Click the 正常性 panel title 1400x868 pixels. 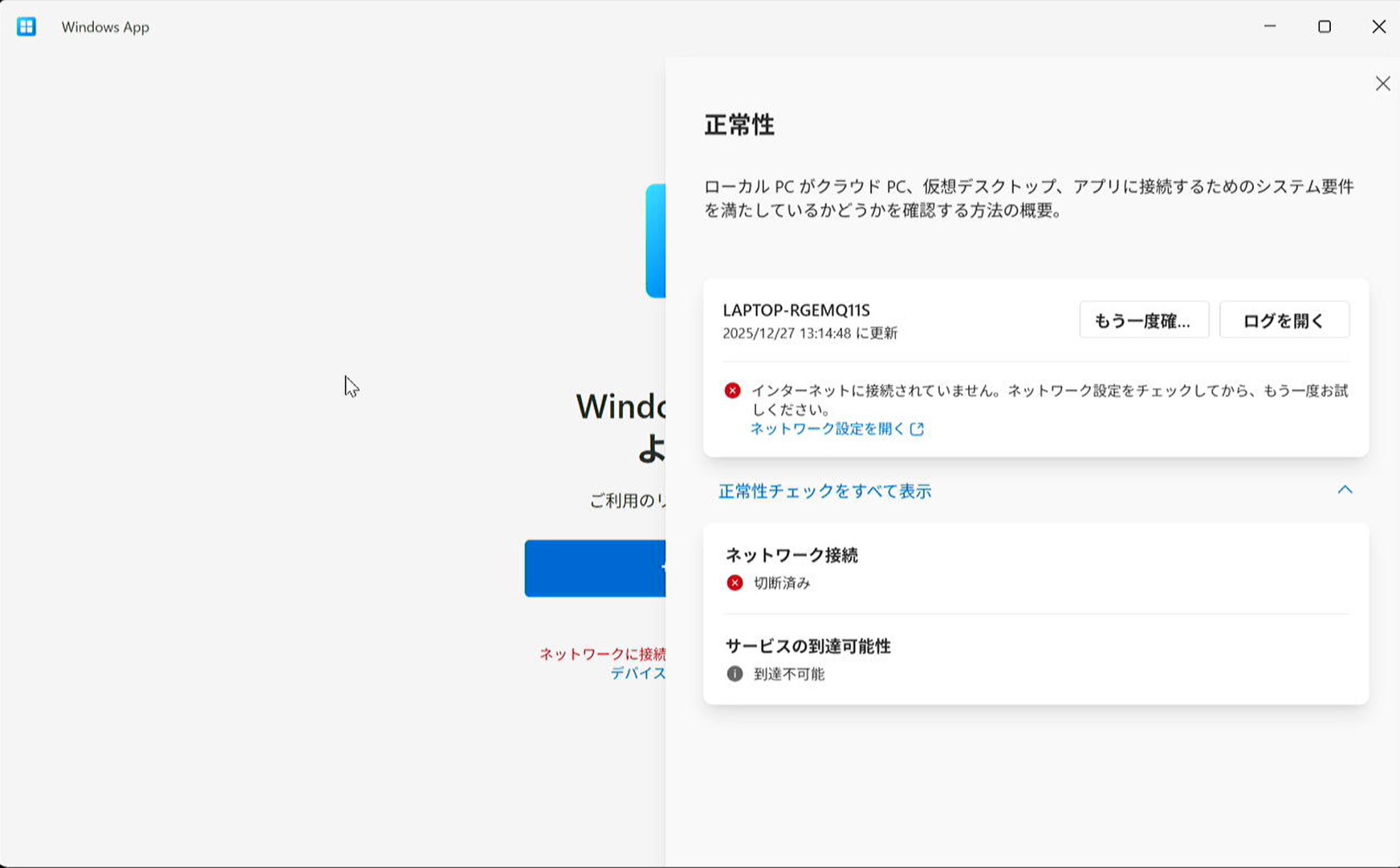[x=739, y=125]
